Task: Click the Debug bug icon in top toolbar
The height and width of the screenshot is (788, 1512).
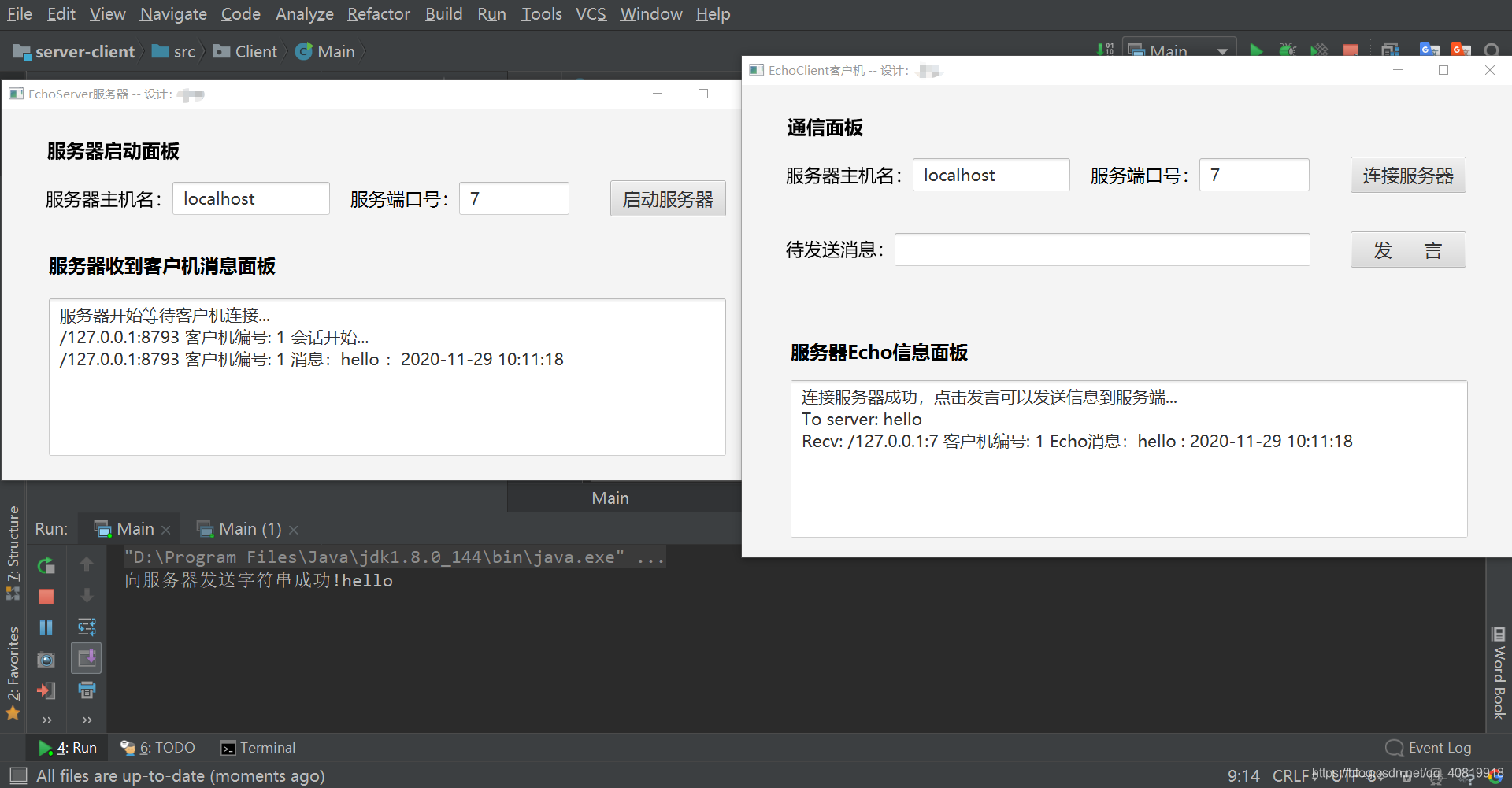Action: click(1288, 50)
